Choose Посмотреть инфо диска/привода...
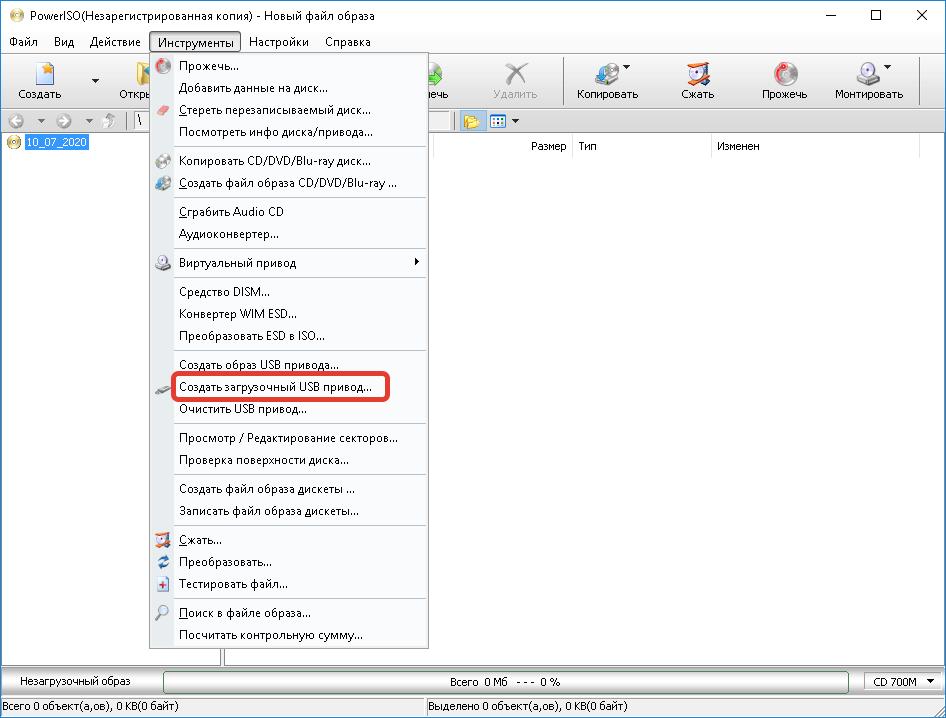 [x=289, y=132]
